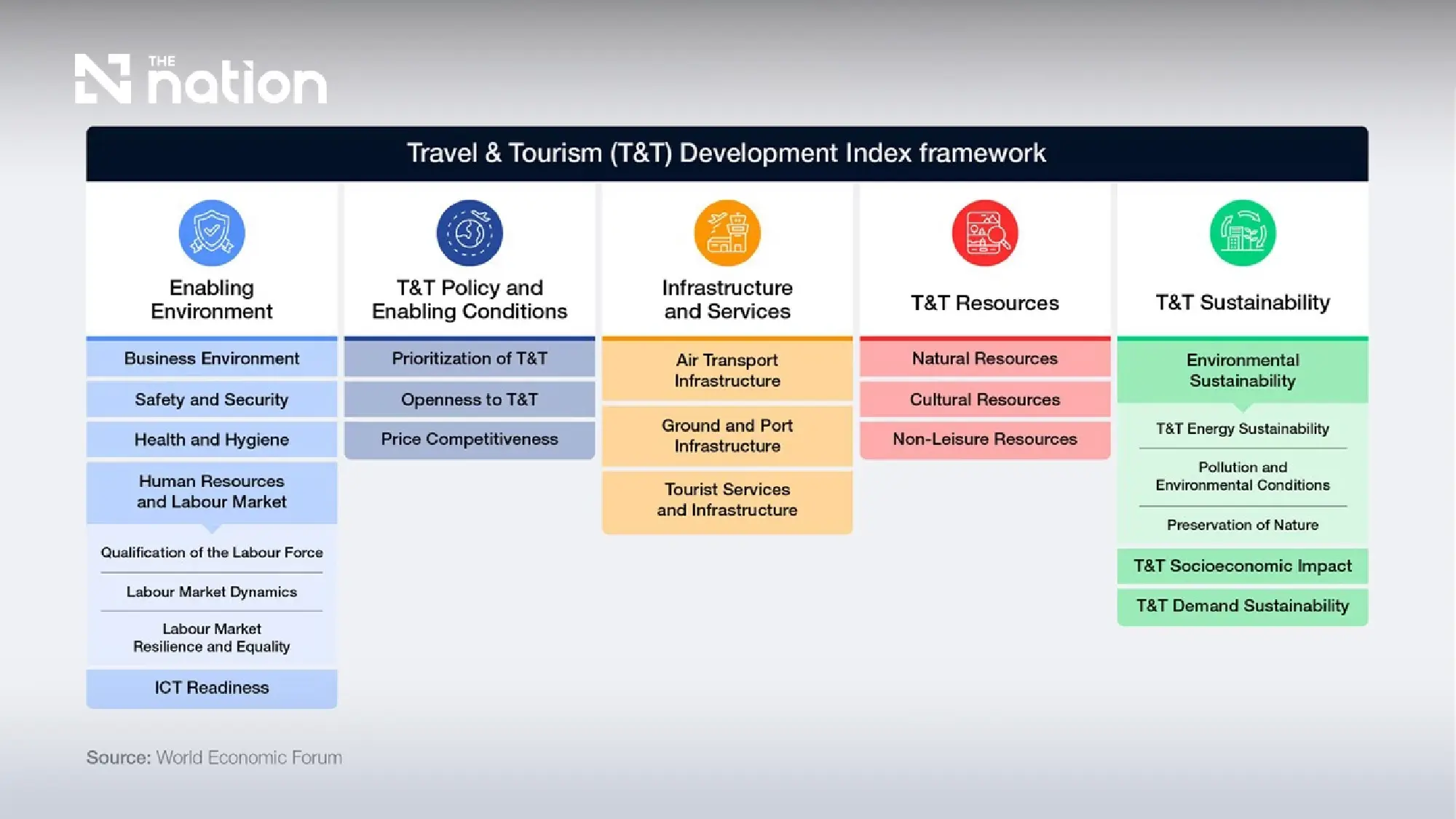Click the T&T Sustainability heading text
The image size is (1456, 819).
click(x=1243, y=302)
